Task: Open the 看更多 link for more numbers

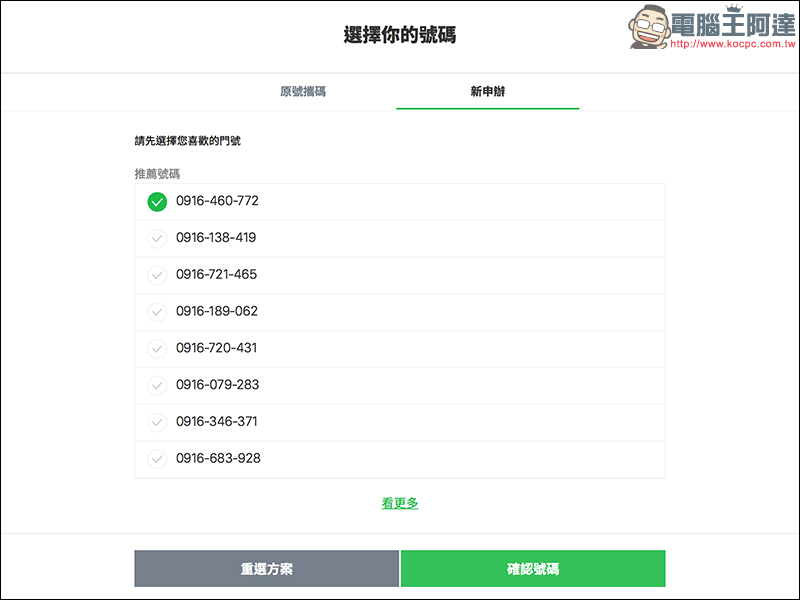Action: (400, 503)
